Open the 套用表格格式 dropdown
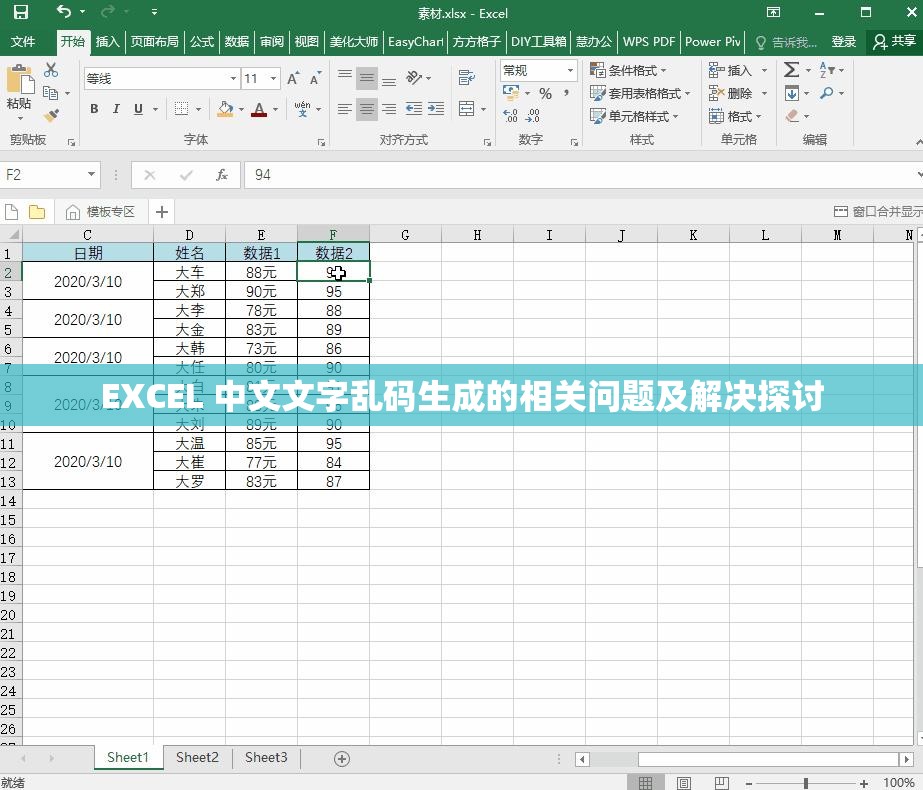Image resolution: width=923 pixels, height=790 pixels. click(640, 93)
